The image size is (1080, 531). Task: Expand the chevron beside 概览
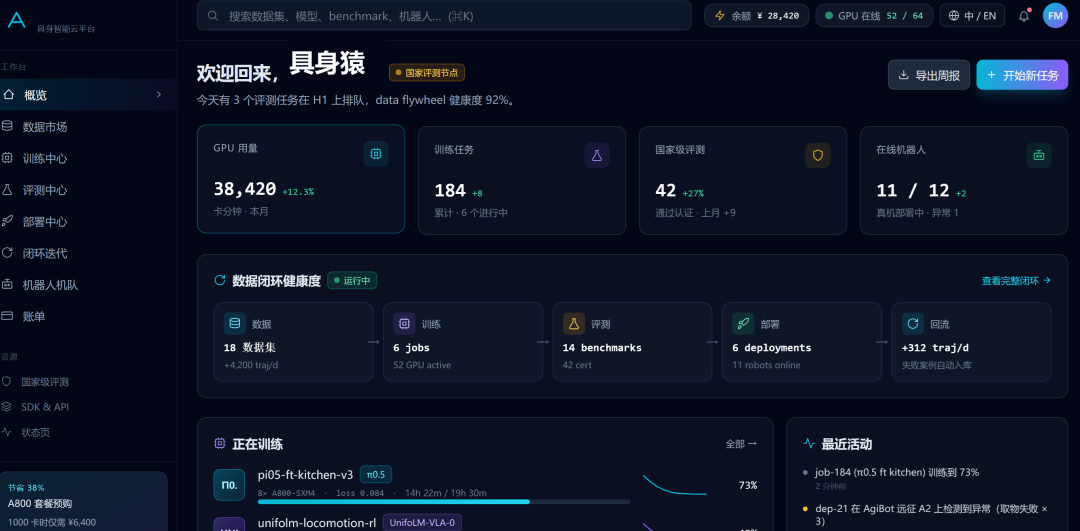pyautogui.click(x=159, y=95)
